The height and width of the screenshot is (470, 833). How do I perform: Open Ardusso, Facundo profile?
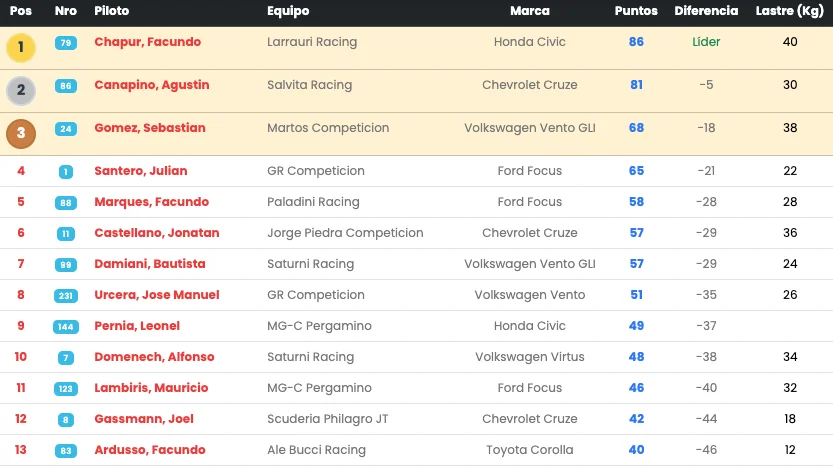149,450
